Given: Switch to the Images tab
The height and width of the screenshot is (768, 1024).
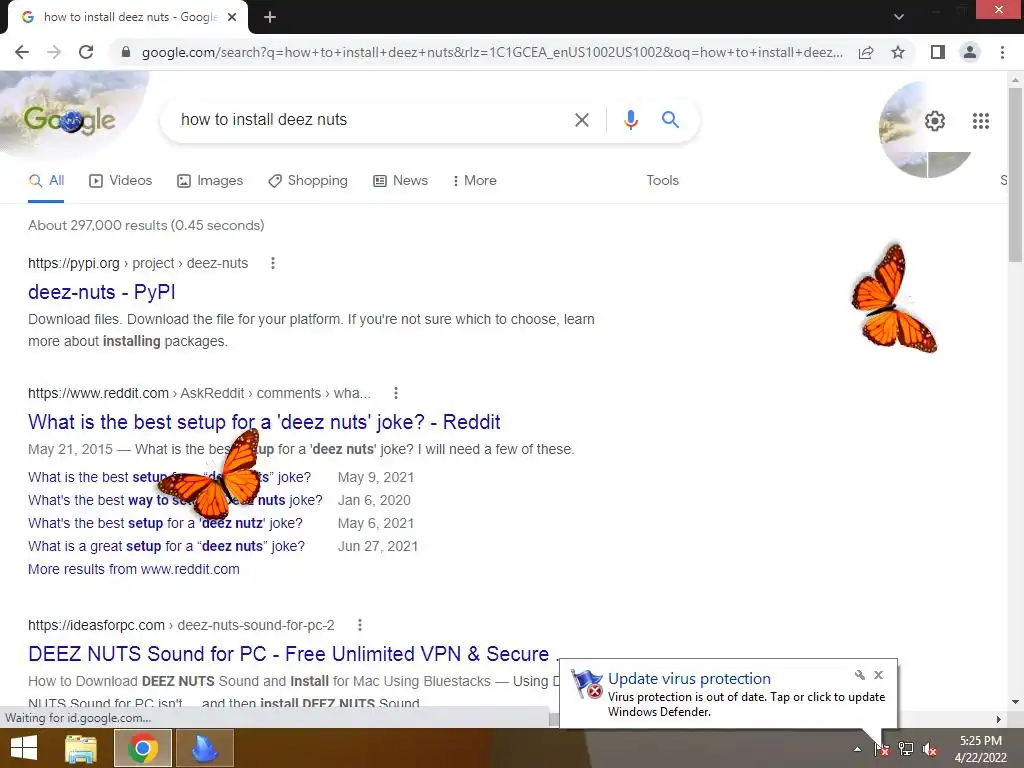Looking at the screenshot, I should point(210,180).
